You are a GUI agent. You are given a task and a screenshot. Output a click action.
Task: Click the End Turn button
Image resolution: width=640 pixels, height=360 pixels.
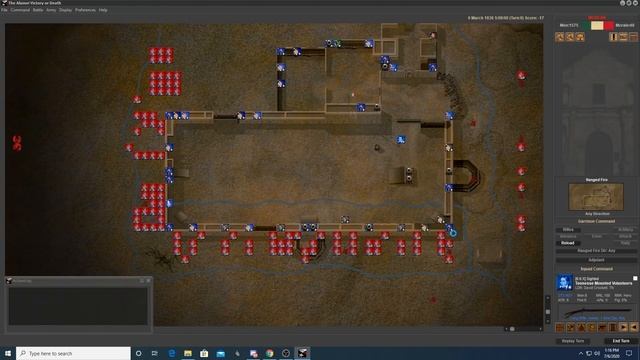[621, 341]
